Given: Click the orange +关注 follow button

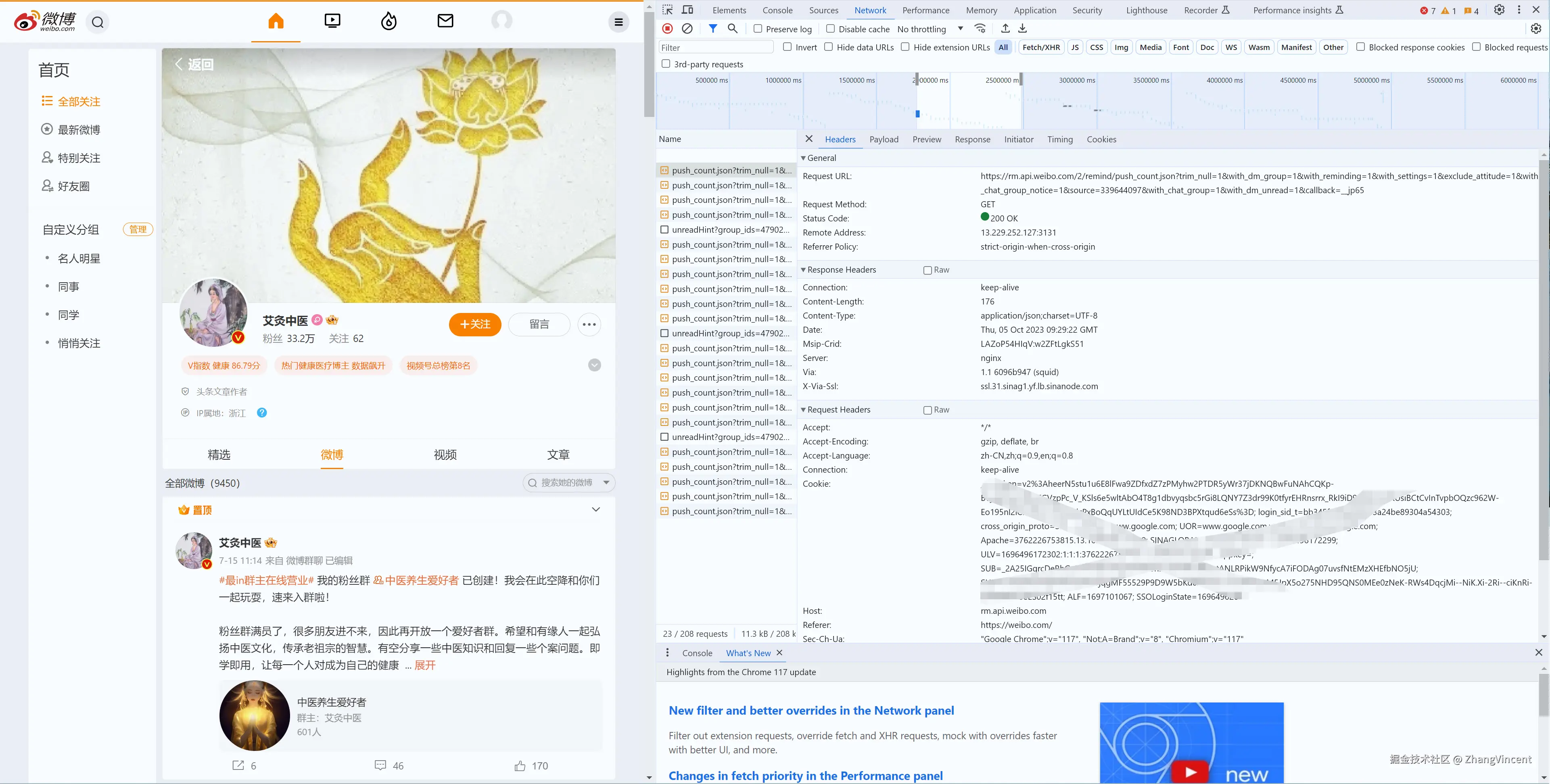Looking at the screenshot, I should (x=475, y=324).
